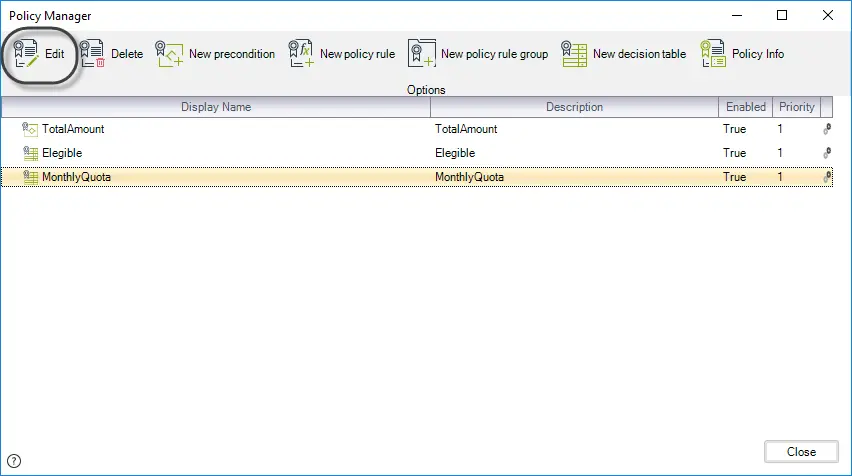Click the New policy rule label
852x476 pixels.
[x=358, y=54]
